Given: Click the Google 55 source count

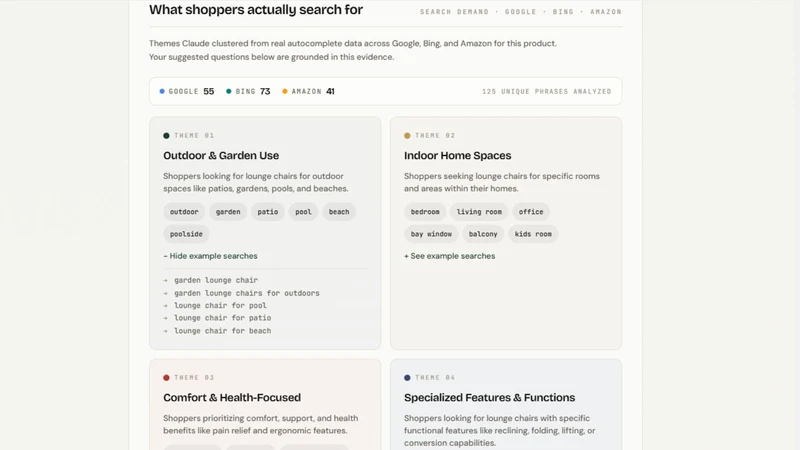Looking at the screenshot, I should point(187,91).
